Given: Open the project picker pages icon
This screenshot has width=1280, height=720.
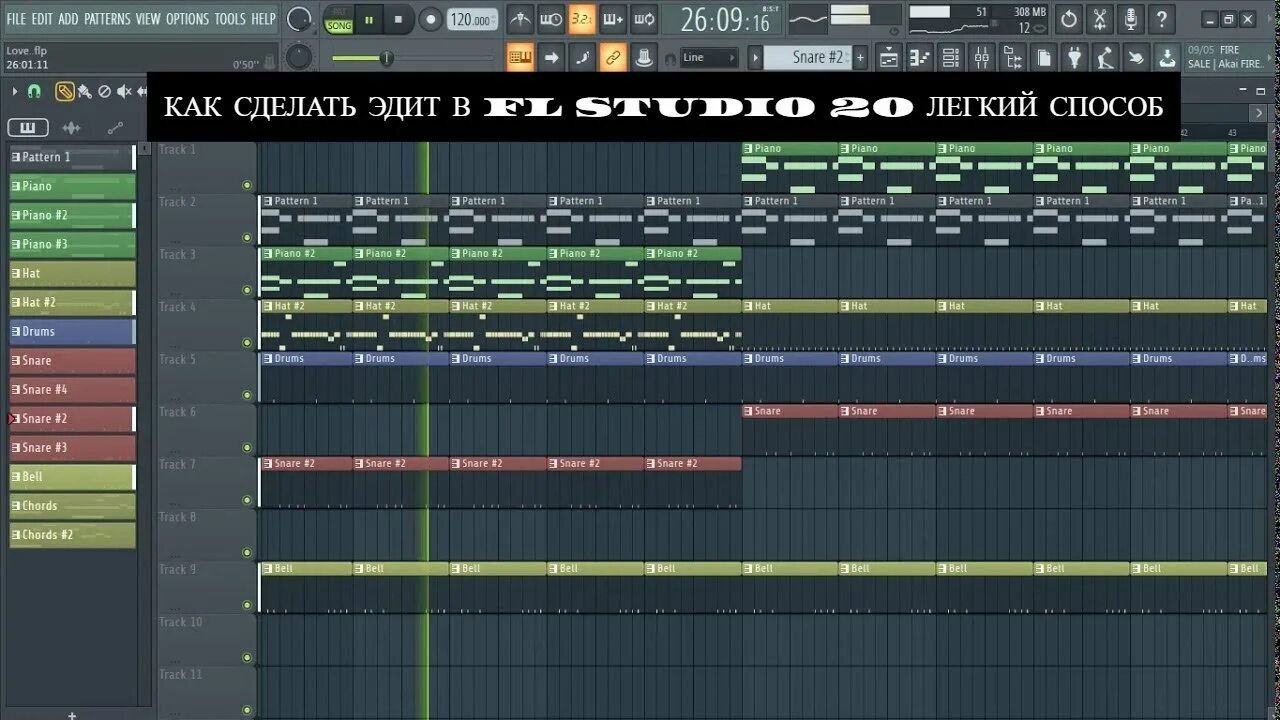Looking at the screenshot, I should click(1043, 58).
